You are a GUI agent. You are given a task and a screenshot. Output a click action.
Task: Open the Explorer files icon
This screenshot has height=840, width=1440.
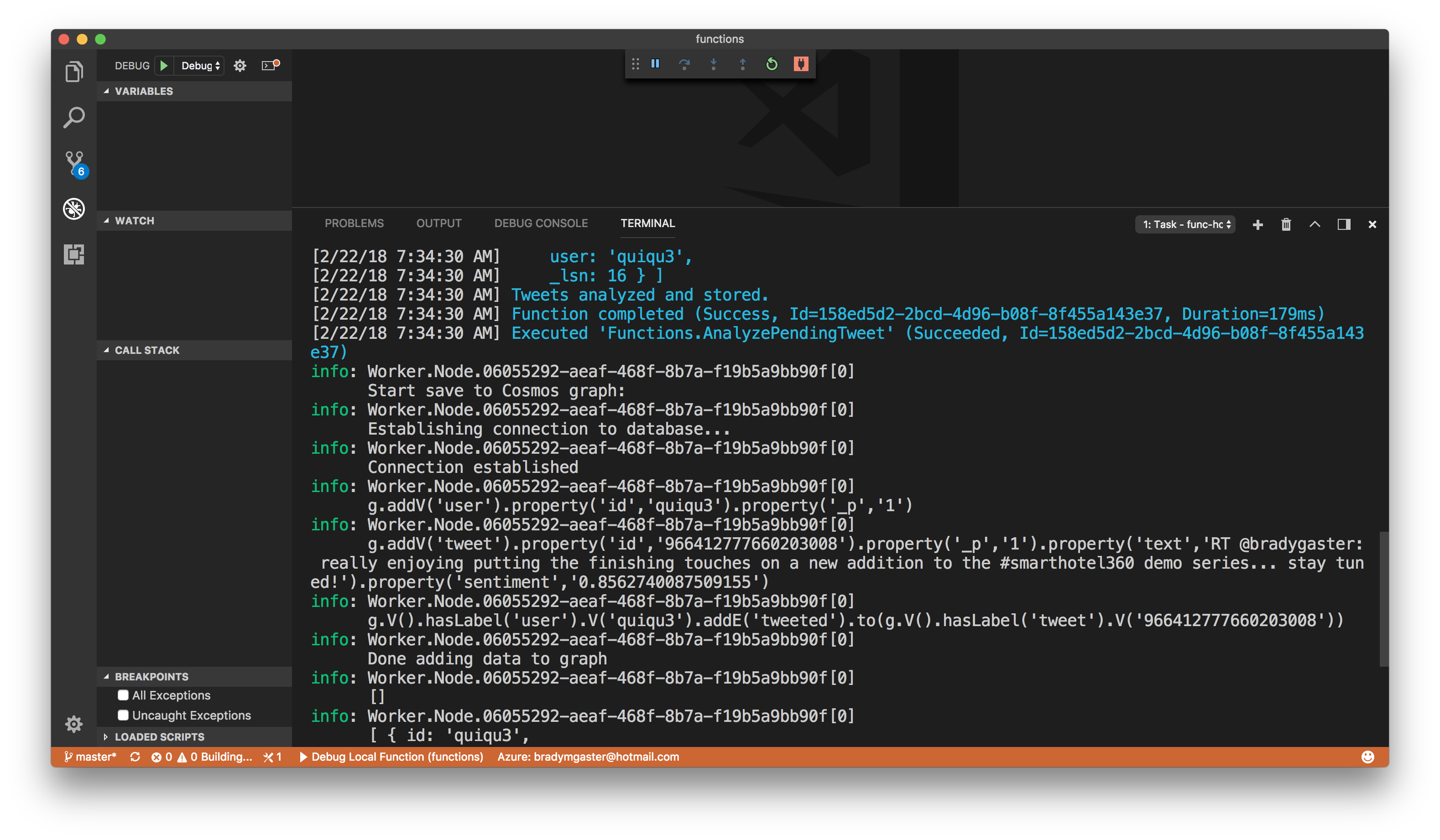point(74,72)
